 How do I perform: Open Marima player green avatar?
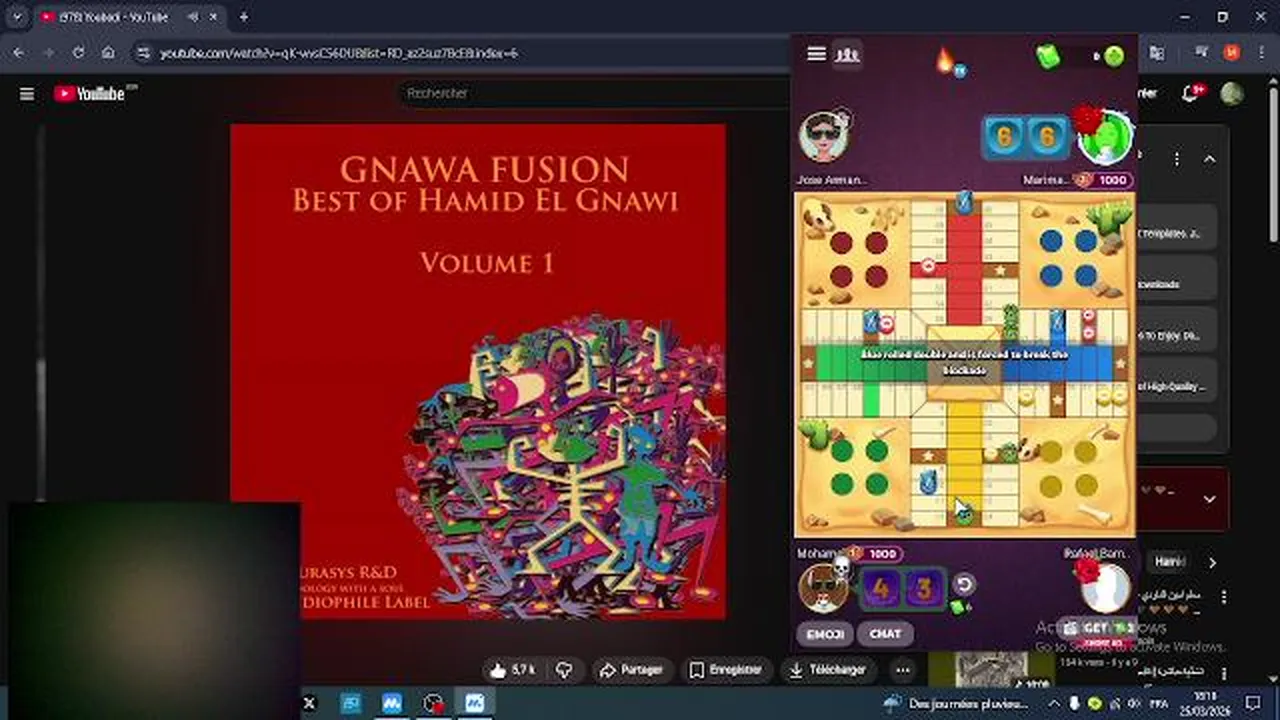[x=1106, y=138]
